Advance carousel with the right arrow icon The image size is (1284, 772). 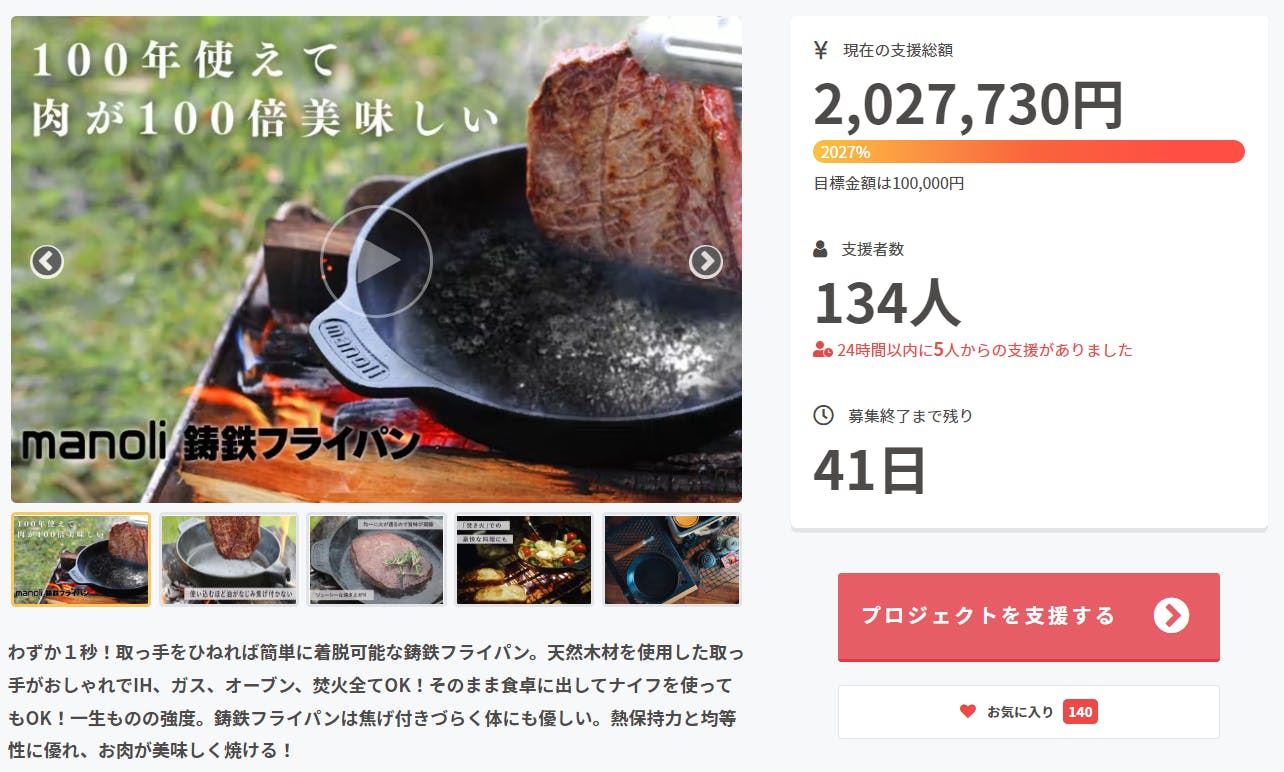706,261
